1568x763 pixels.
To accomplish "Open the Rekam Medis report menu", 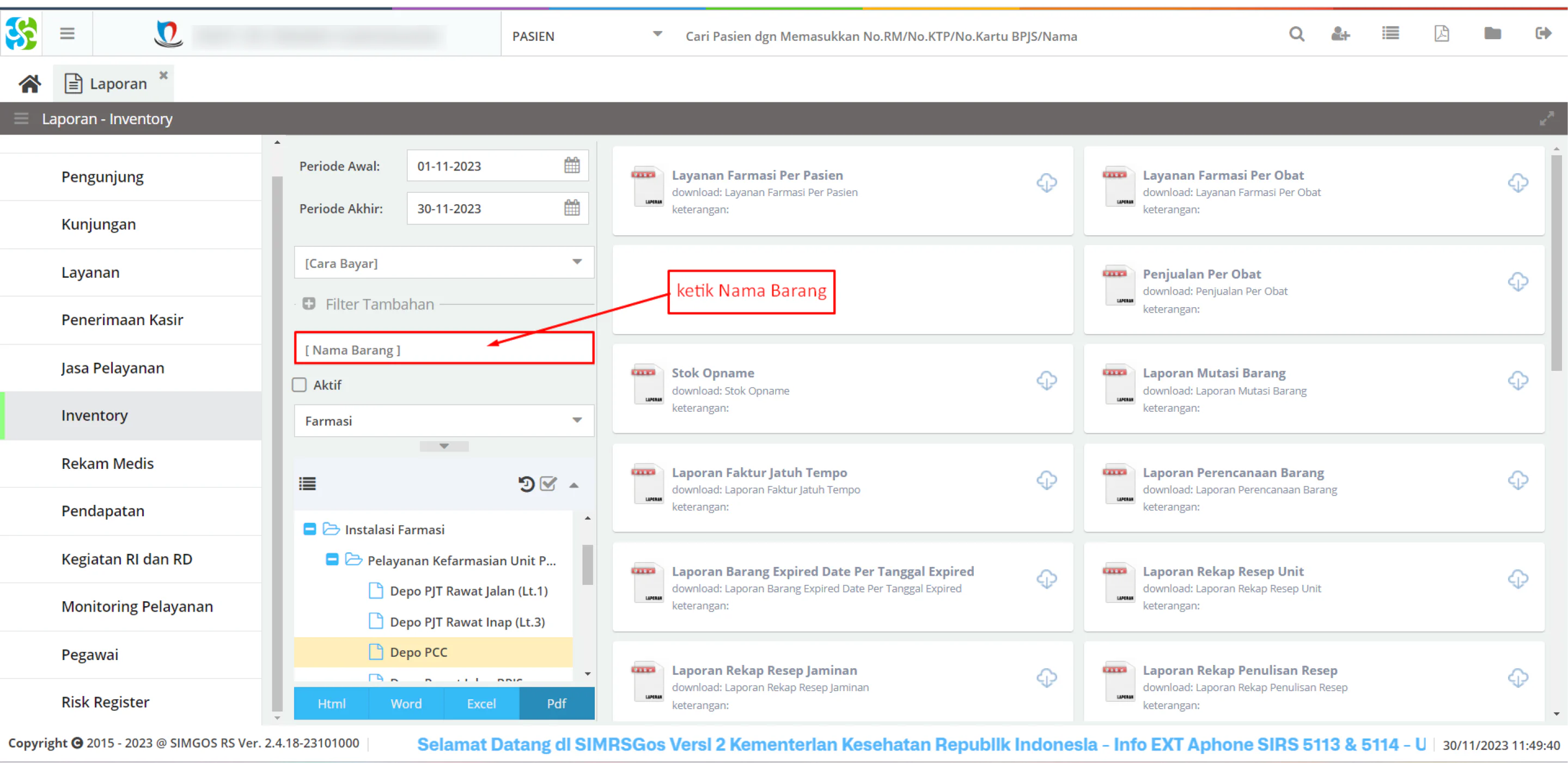I will click(x=107, y=463).
